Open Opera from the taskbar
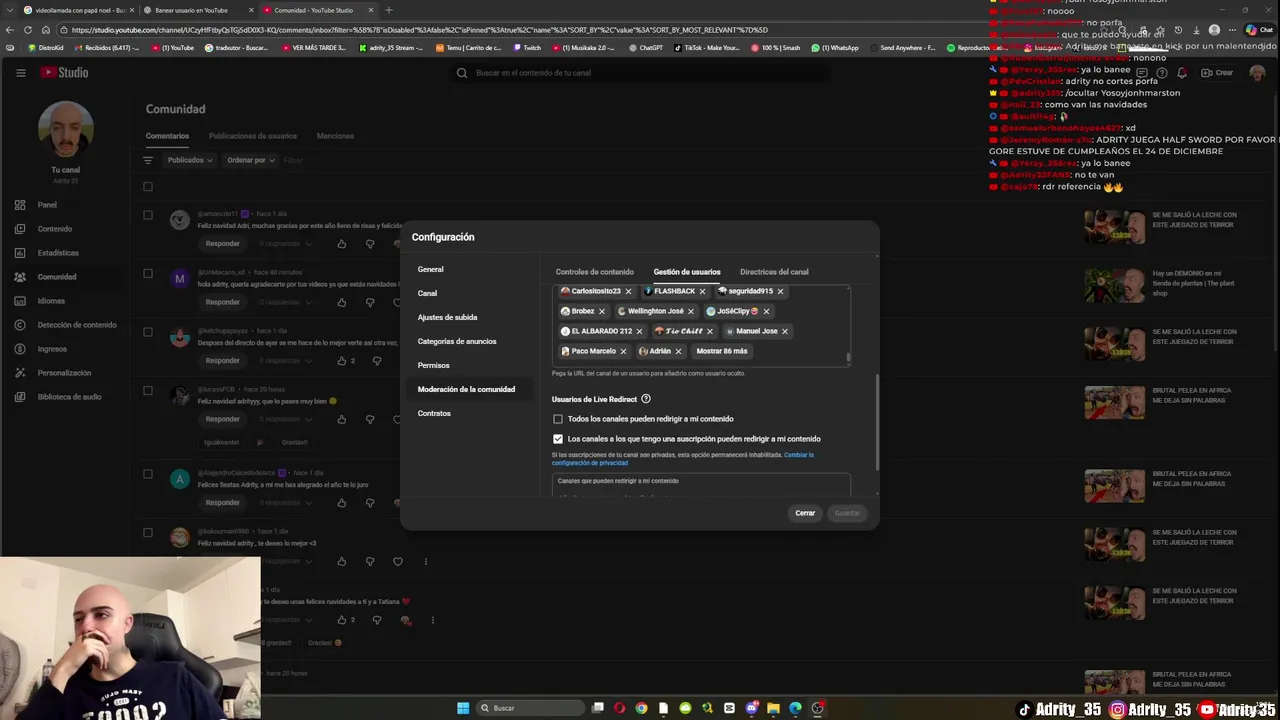The width and height of the screenshot is (1280, 720). pyautogui.click(x=619, y=708)
